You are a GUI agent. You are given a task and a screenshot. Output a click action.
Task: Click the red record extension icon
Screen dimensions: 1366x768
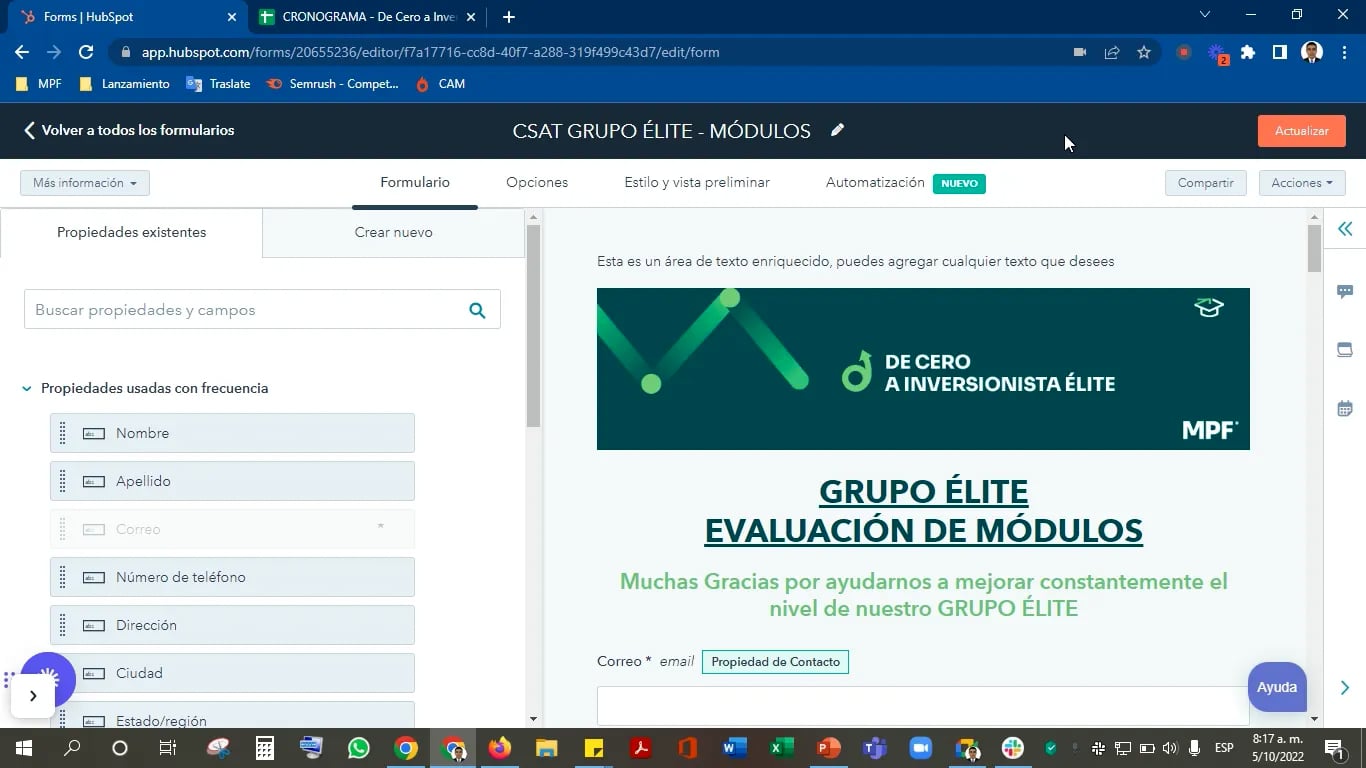[1184, 52]
